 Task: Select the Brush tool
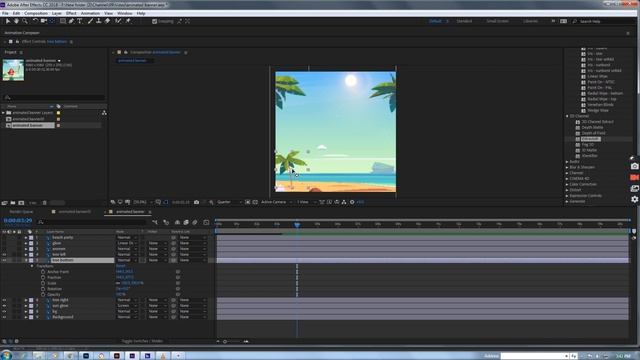(90, 21)
